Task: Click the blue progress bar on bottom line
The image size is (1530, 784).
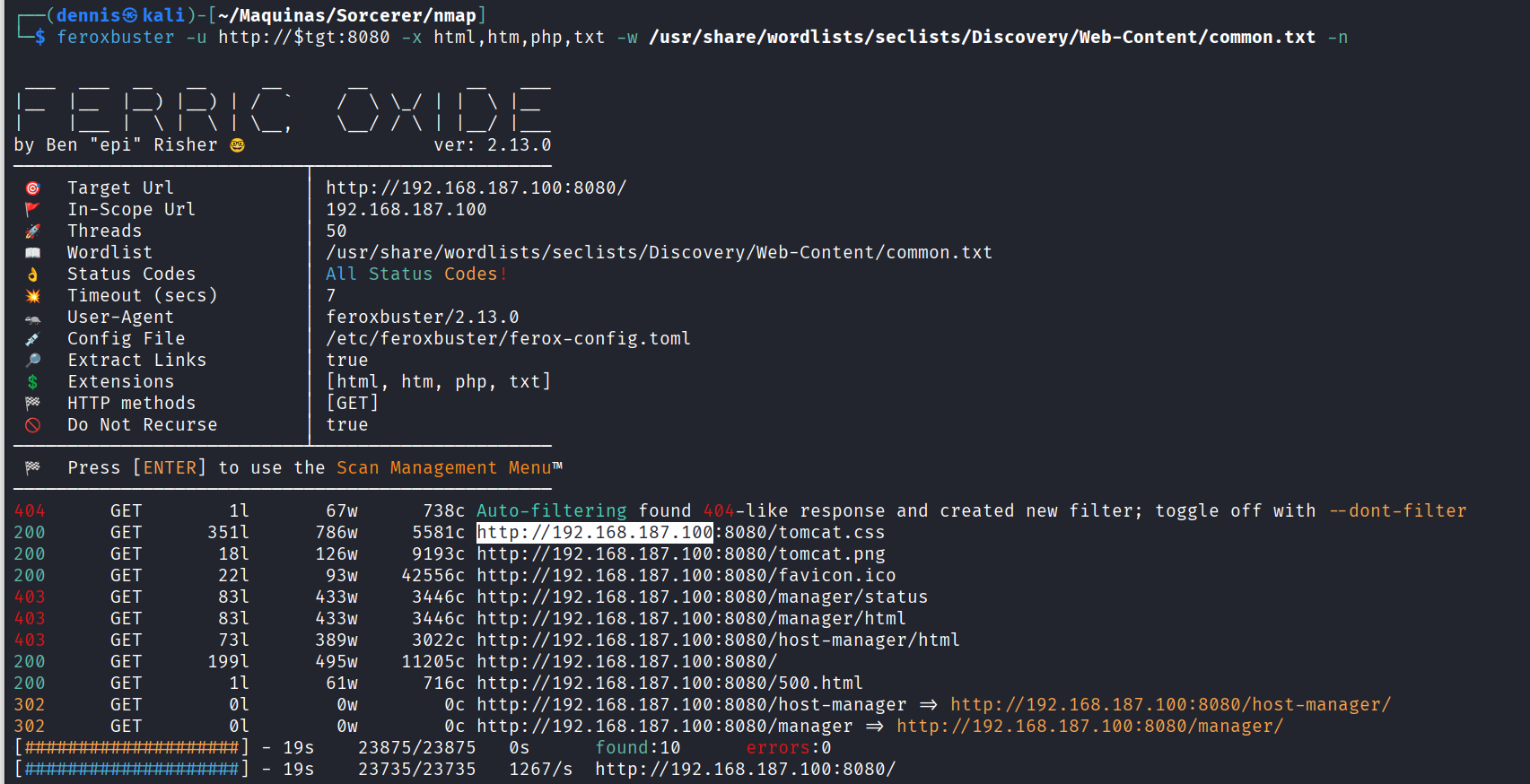Action: point(132,770)
